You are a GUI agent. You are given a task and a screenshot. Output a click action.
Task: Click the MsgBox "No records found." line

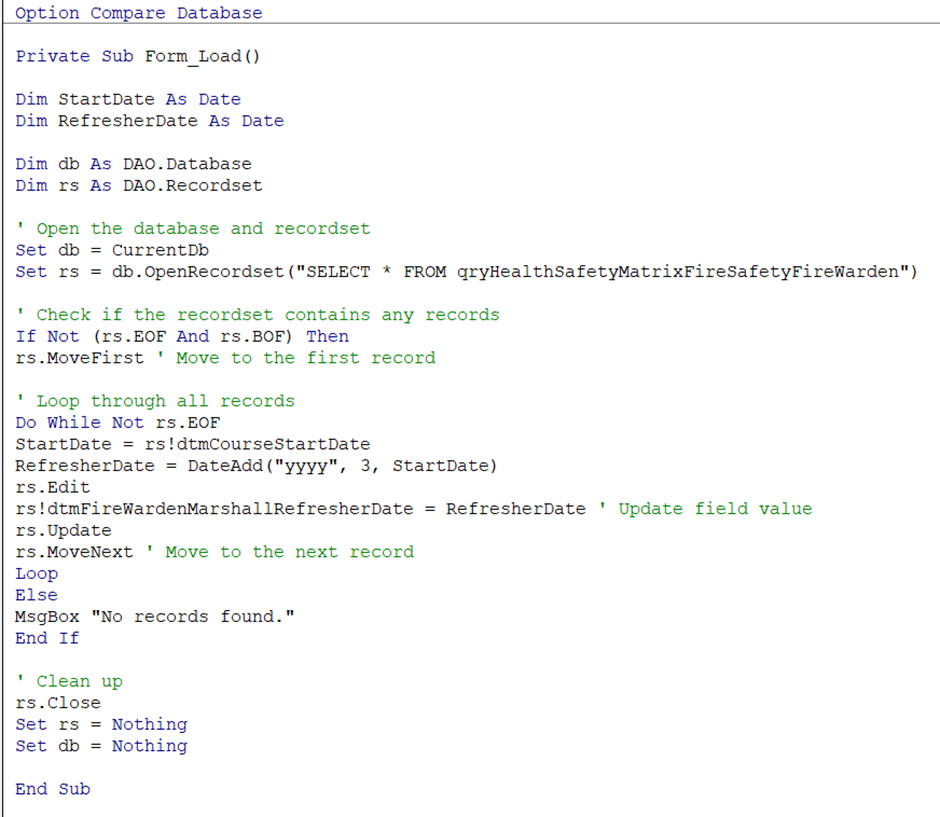point(155,617)
